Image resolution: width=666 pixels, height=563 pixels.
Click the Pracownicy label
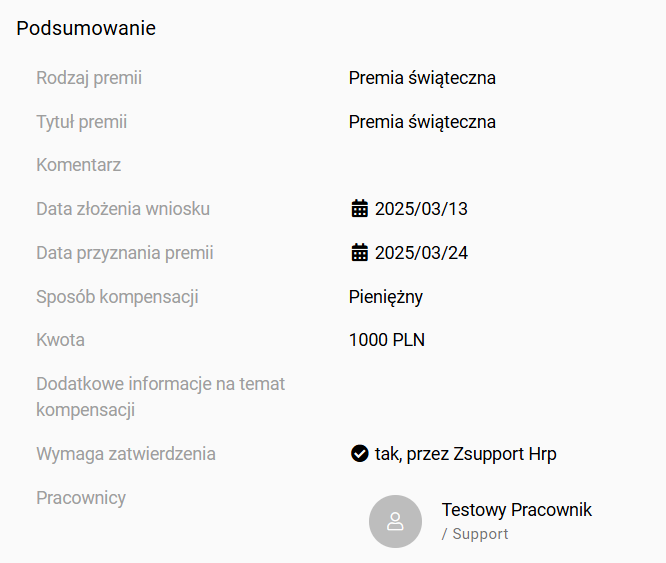pyautogui.click(x=81, y=498)
